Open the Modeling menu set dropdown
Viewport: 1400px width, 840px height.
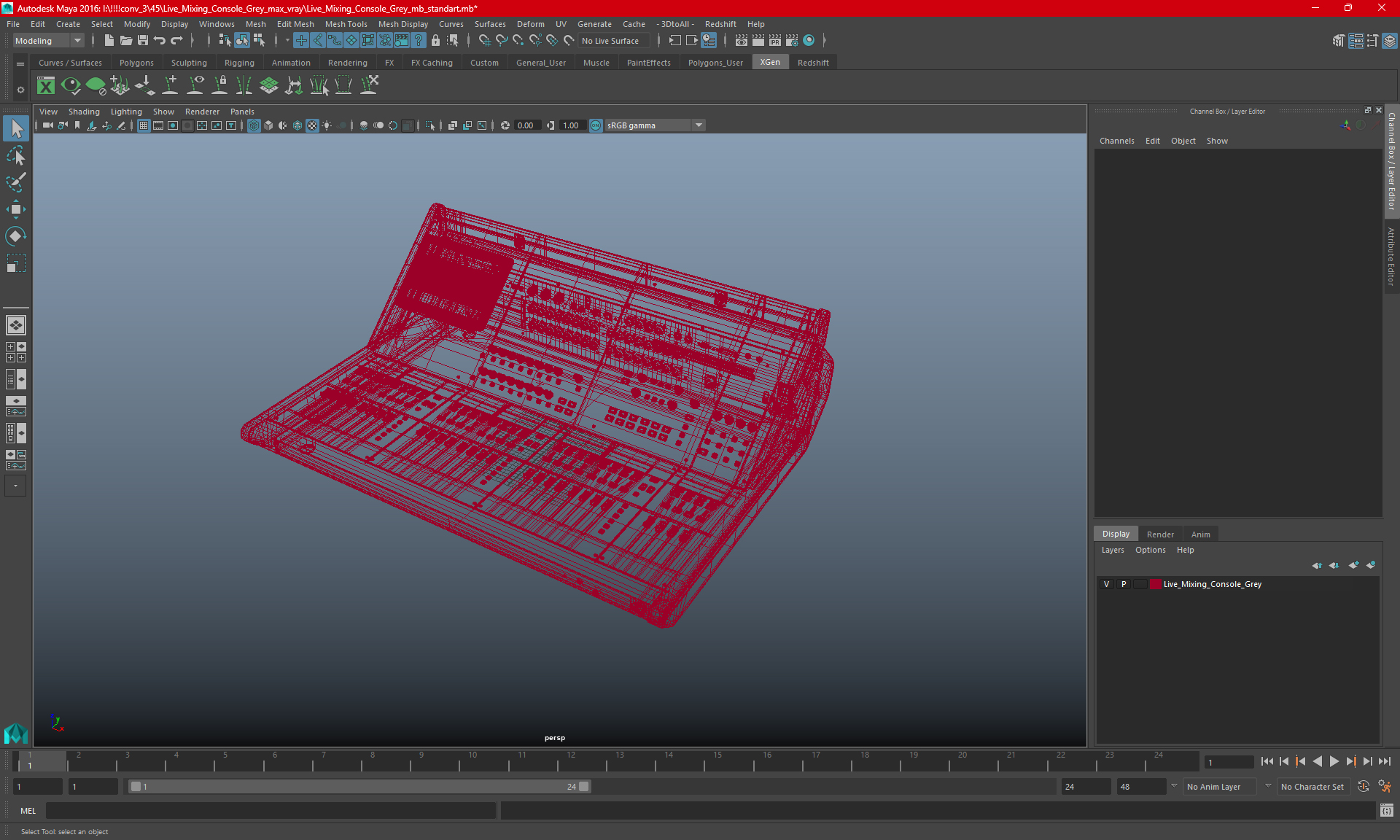[x=48, y=41]
